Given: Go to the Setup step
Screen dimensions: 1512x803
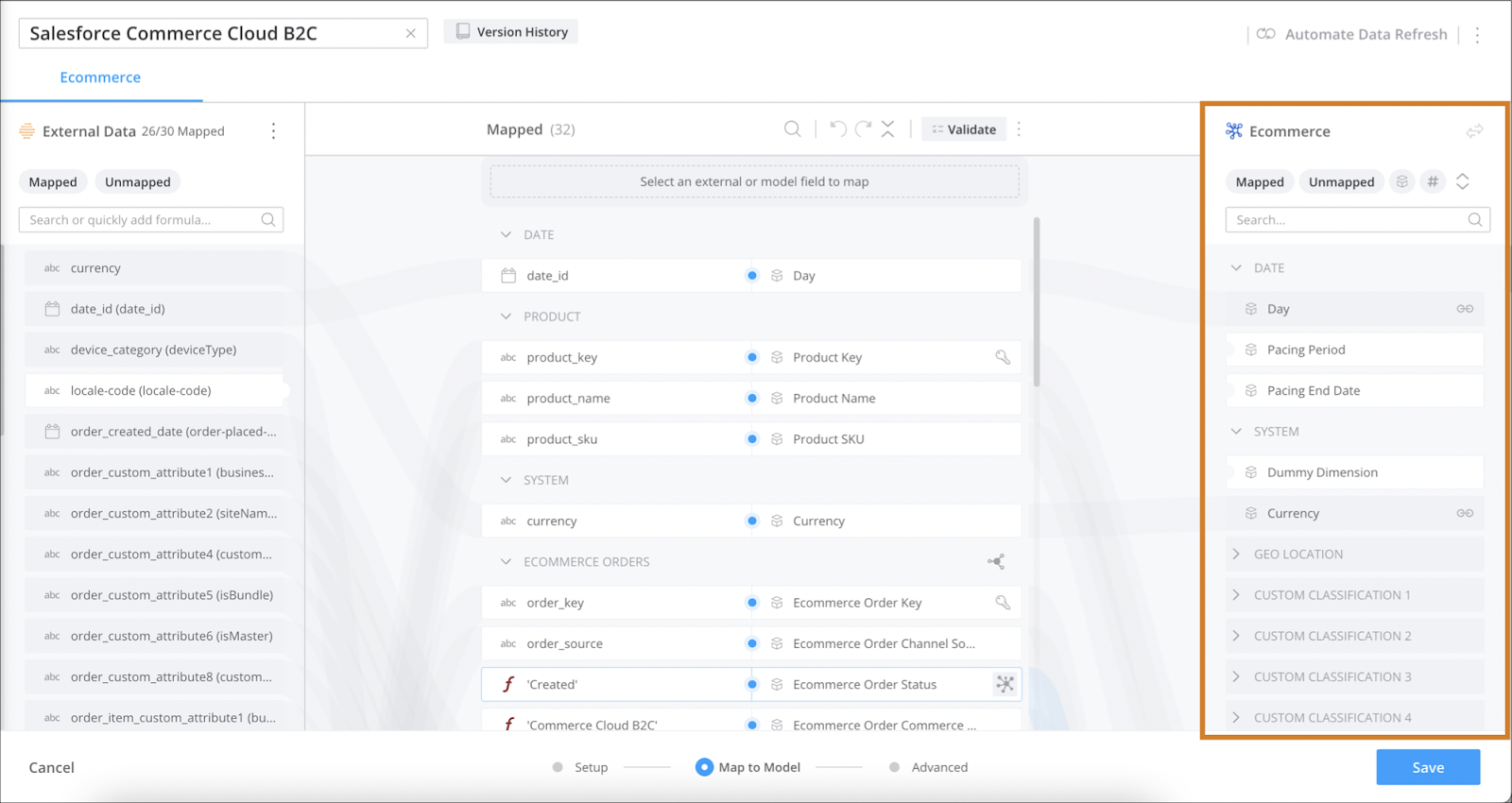Looking at the screenshot, I should [581, 767].
